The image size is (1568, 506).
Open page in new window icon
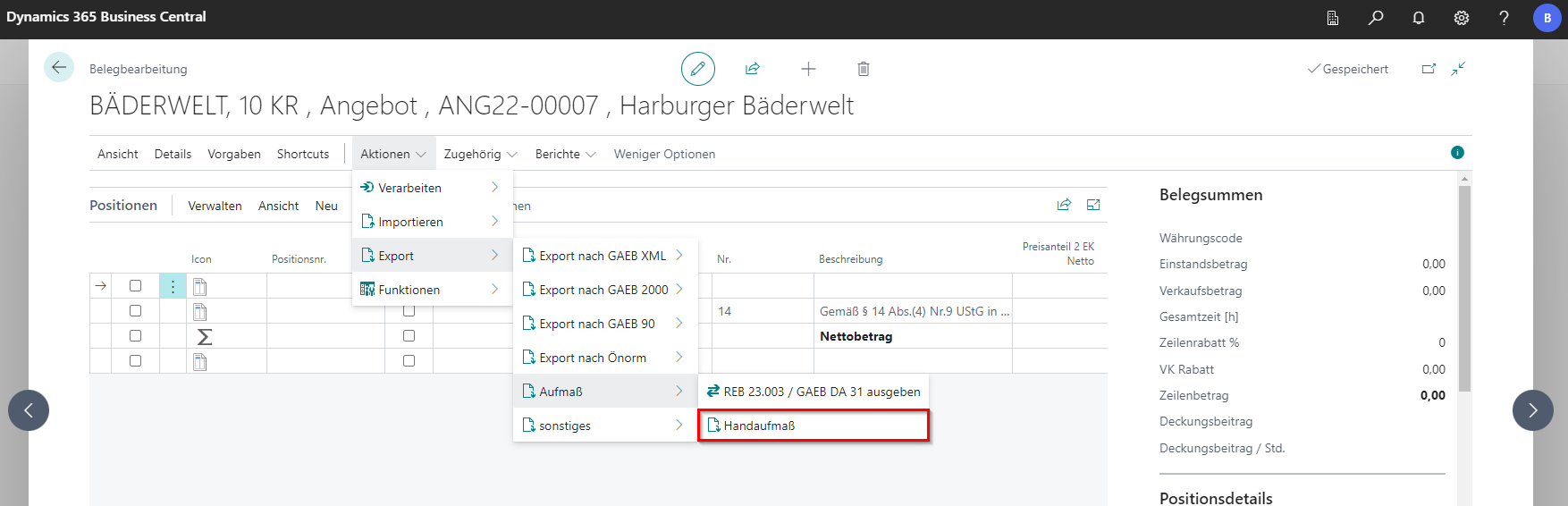coord(1429,69)
